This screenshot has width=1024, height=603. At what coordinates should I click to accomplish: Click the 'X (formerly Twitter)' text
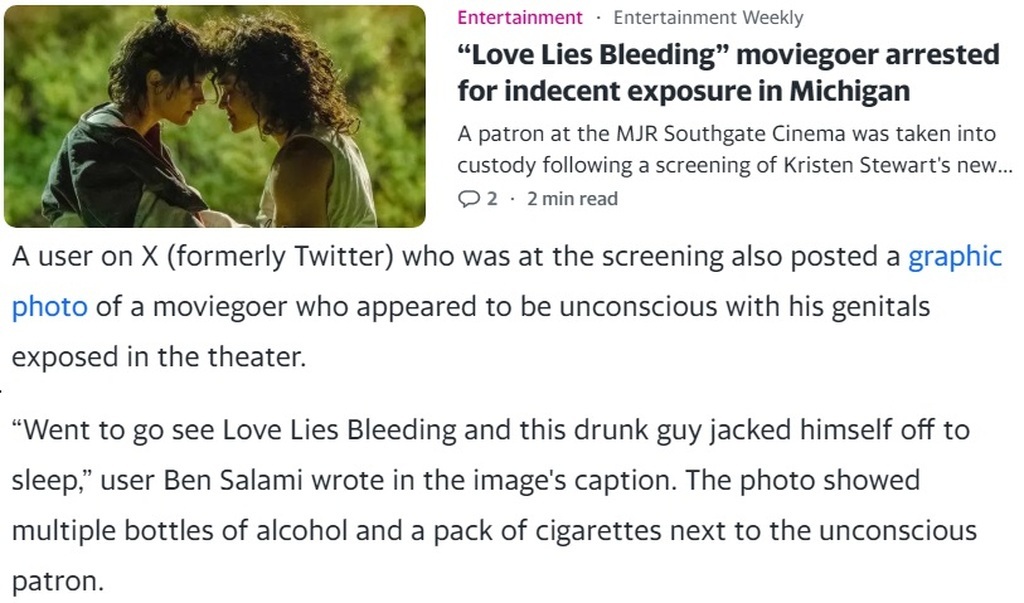268,256
